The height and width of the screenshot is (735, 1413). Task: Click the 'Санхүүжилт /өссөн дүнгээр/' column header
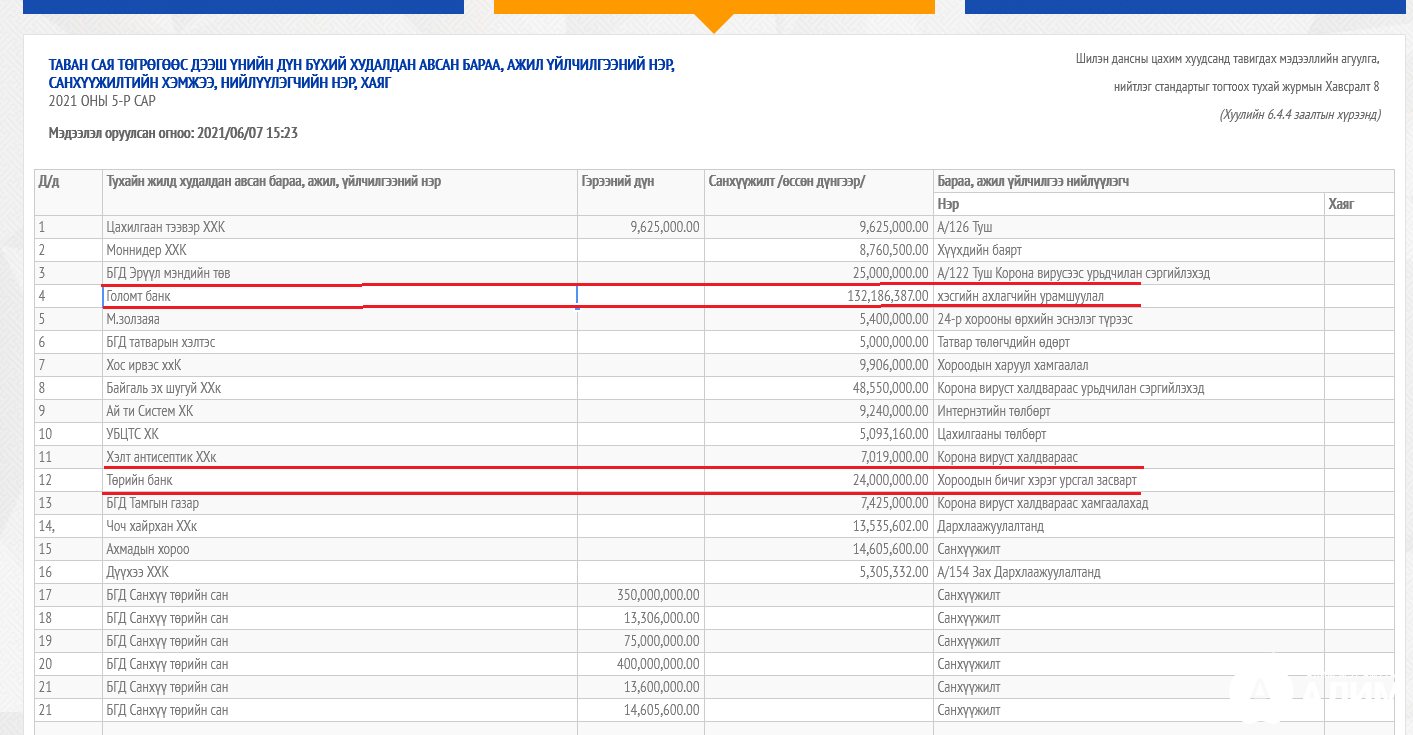click(x=819, y=192)
